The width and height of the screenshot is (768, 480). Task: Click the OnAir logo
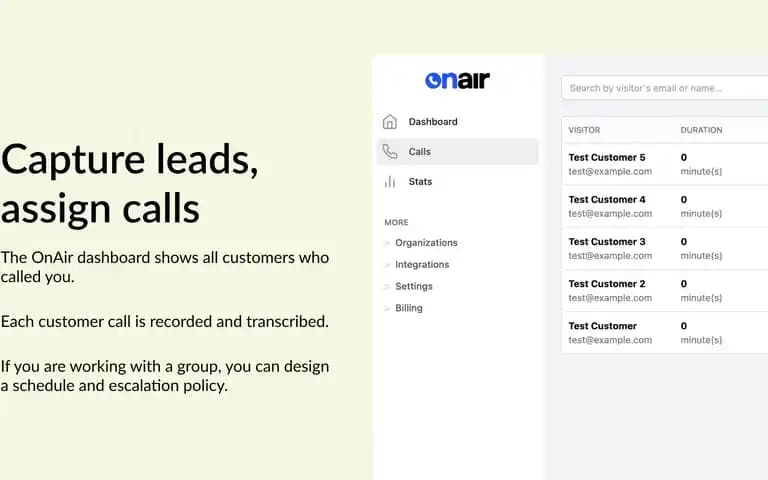pos(457,80)
